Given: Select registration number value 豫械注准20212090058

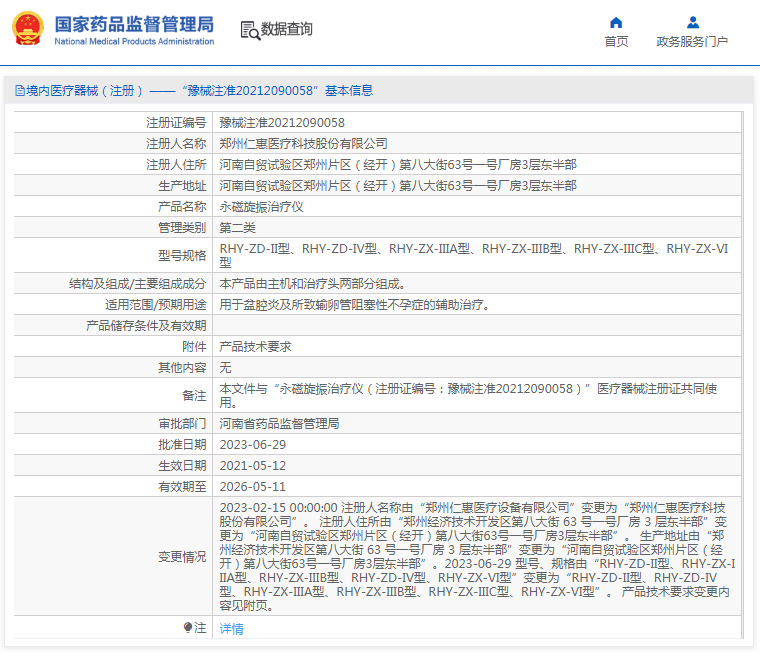Looking at the screenshot, I should [282, 123].
